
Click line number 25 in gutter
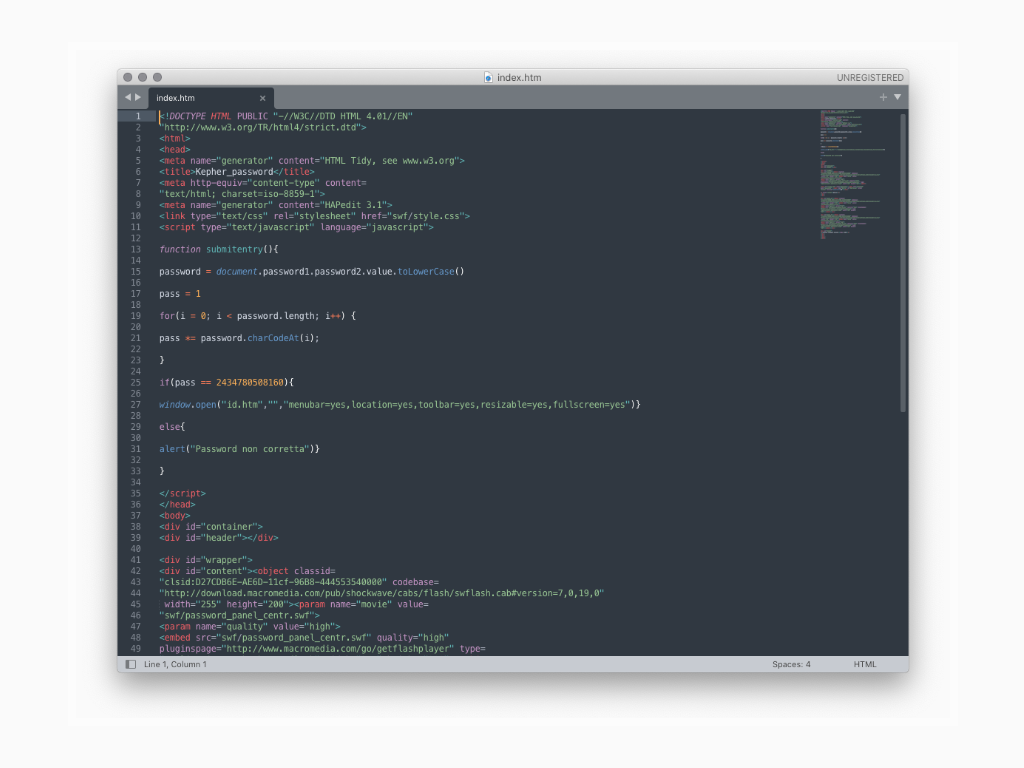click(136, 383)
